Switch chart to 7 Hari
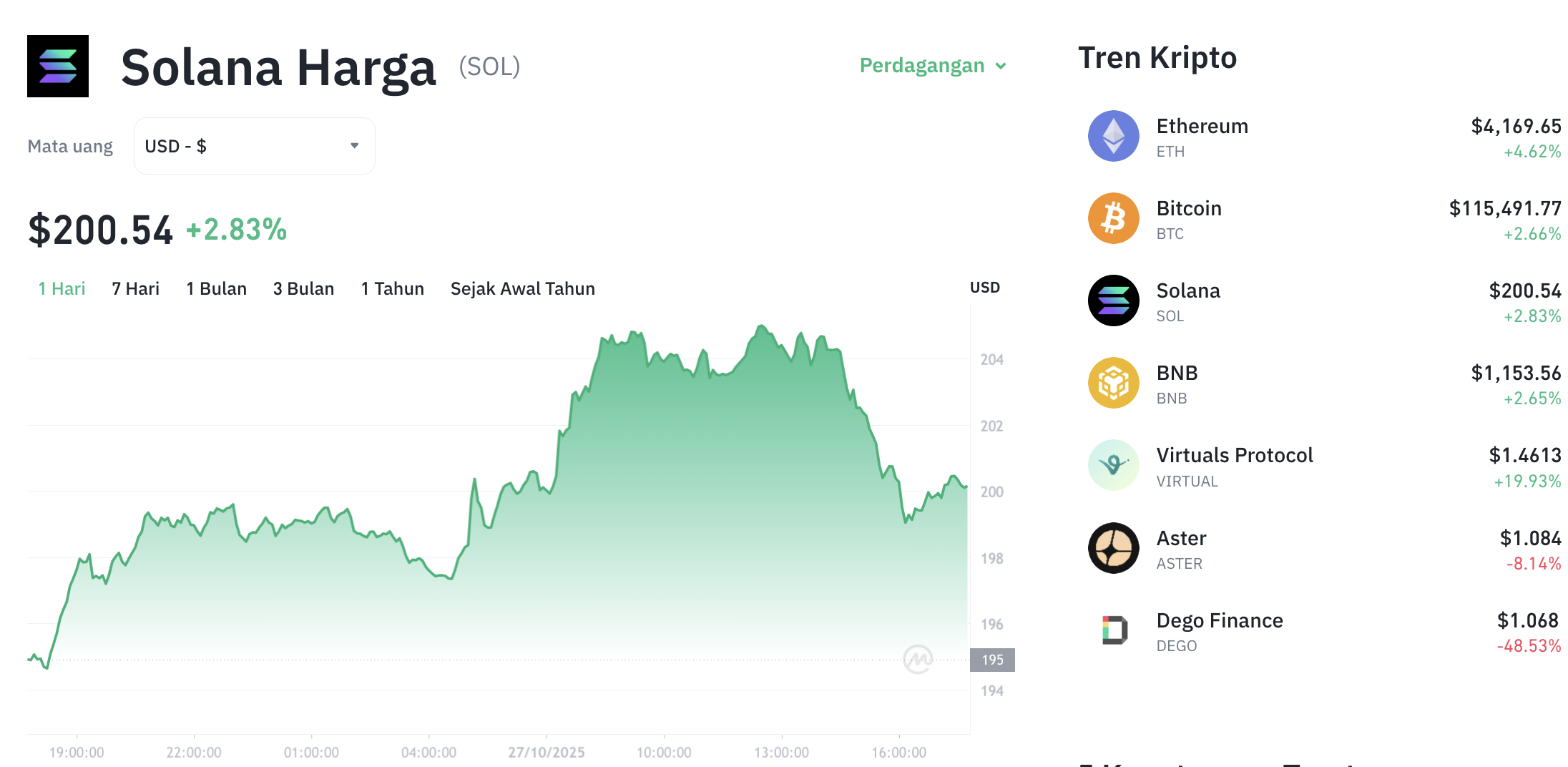1568x767 pixels. tap(135, 289)
